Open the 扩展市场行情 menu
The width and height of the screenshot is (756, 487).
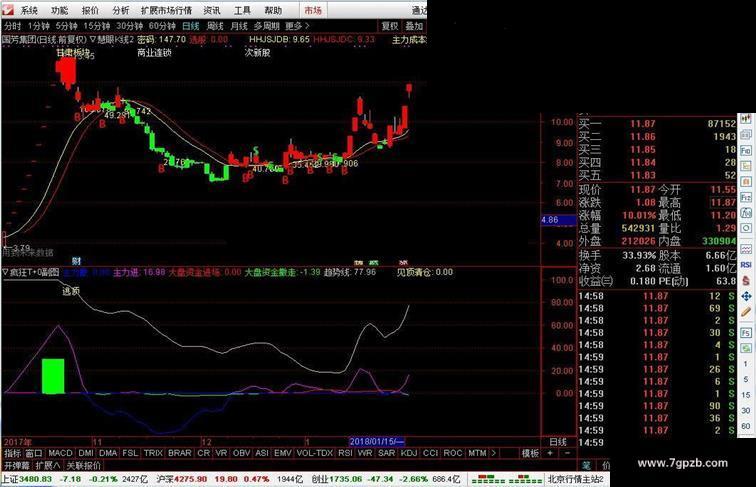[x=166, y=10]
